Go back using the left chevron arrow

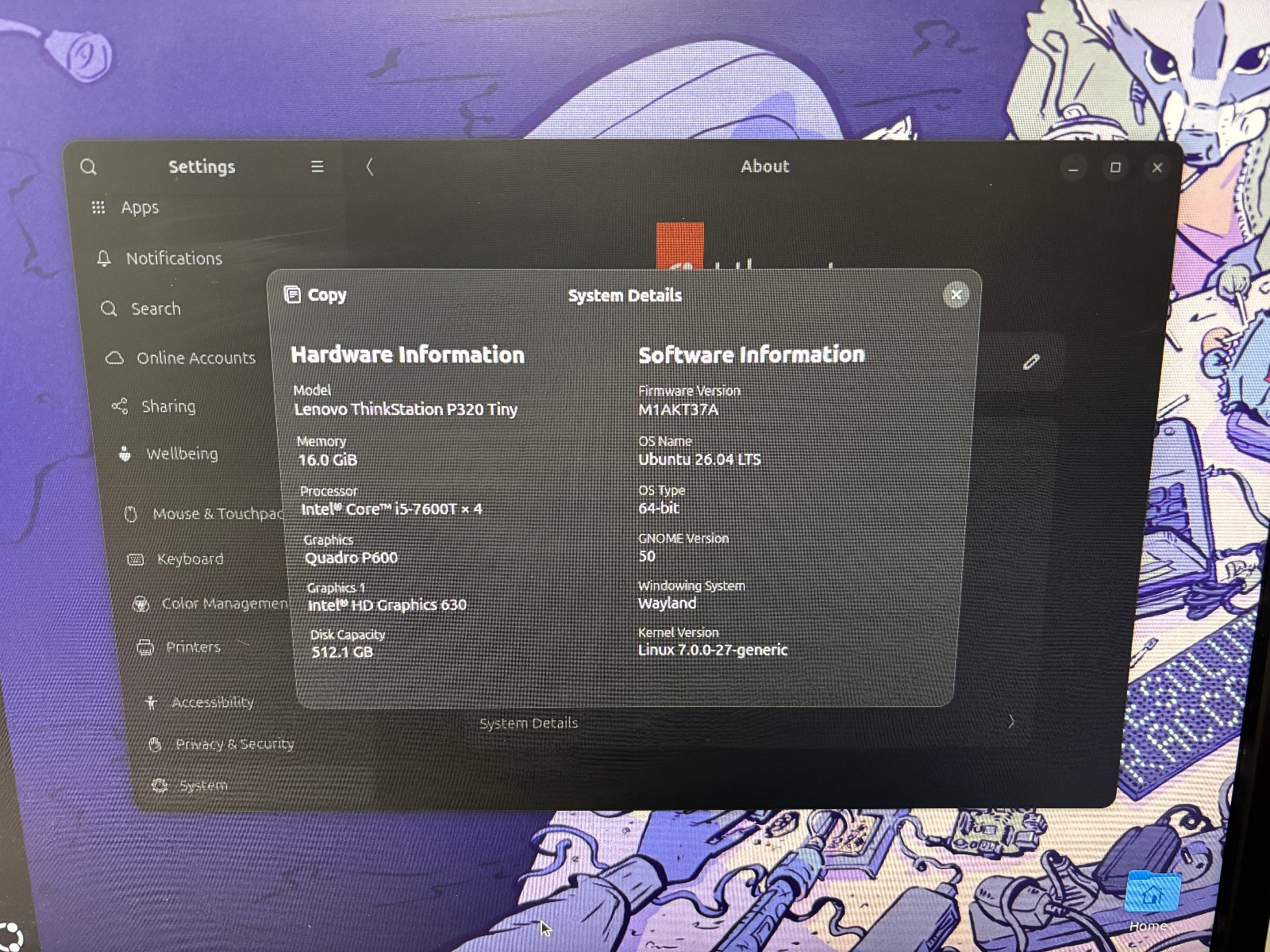(369, 167)
